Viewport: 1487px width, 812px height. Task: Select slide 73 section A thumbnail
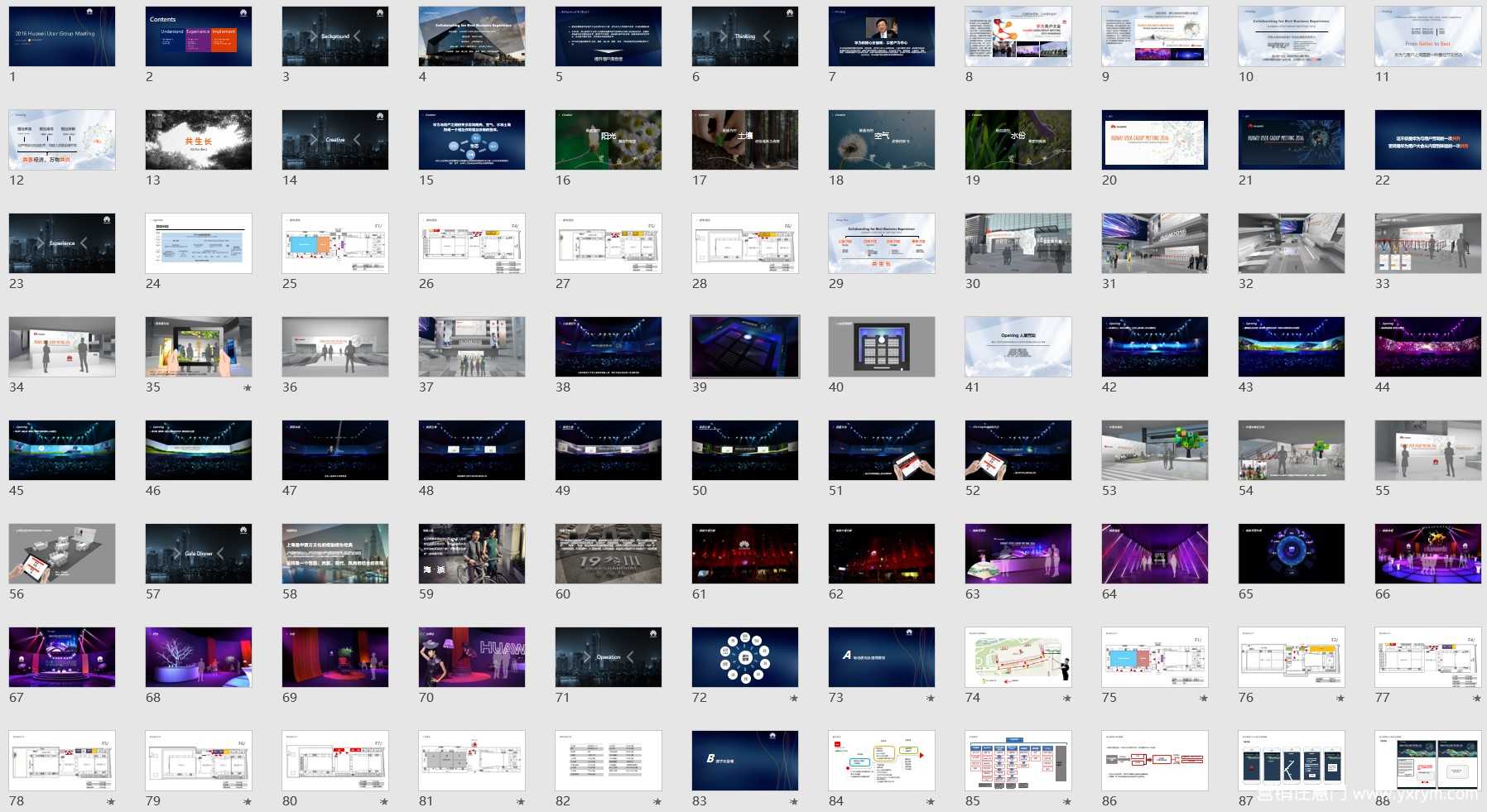click(882, 657)
